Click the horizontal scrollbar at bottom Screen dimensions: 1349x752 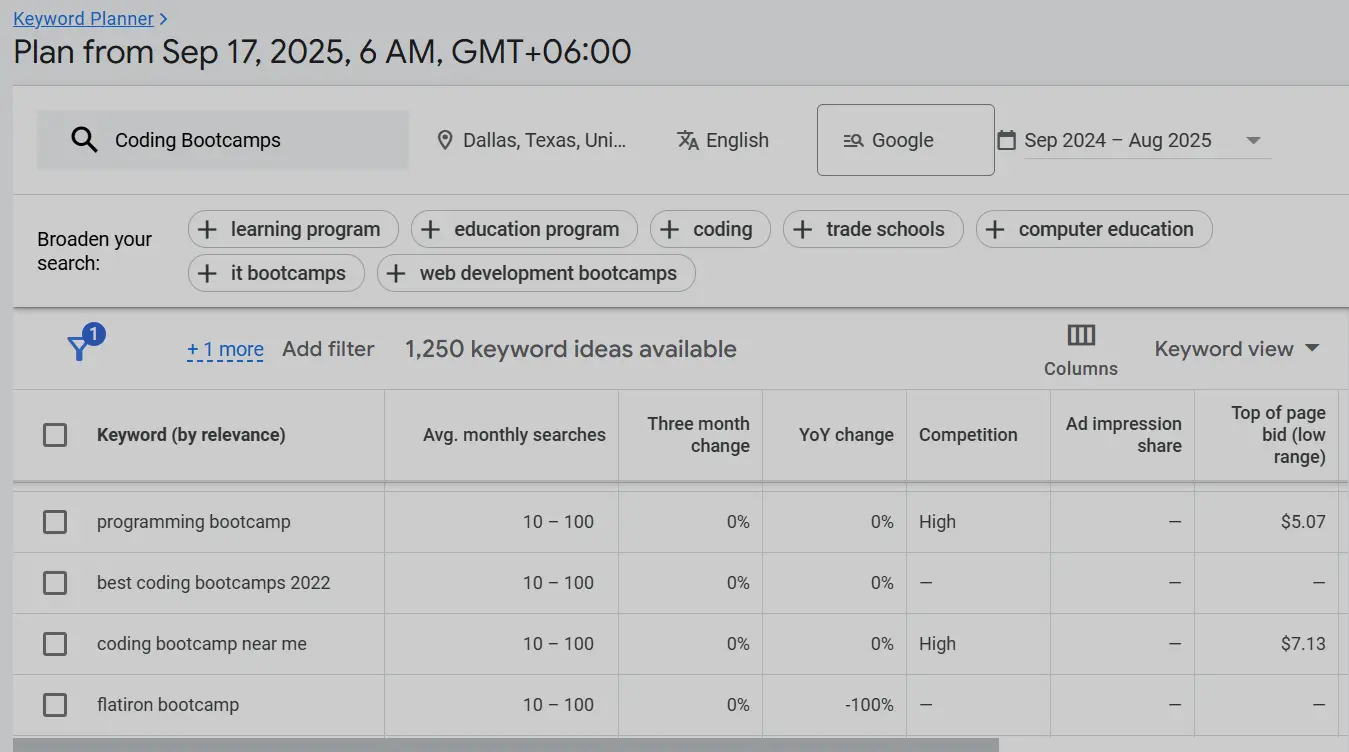[x=505, y=744]
